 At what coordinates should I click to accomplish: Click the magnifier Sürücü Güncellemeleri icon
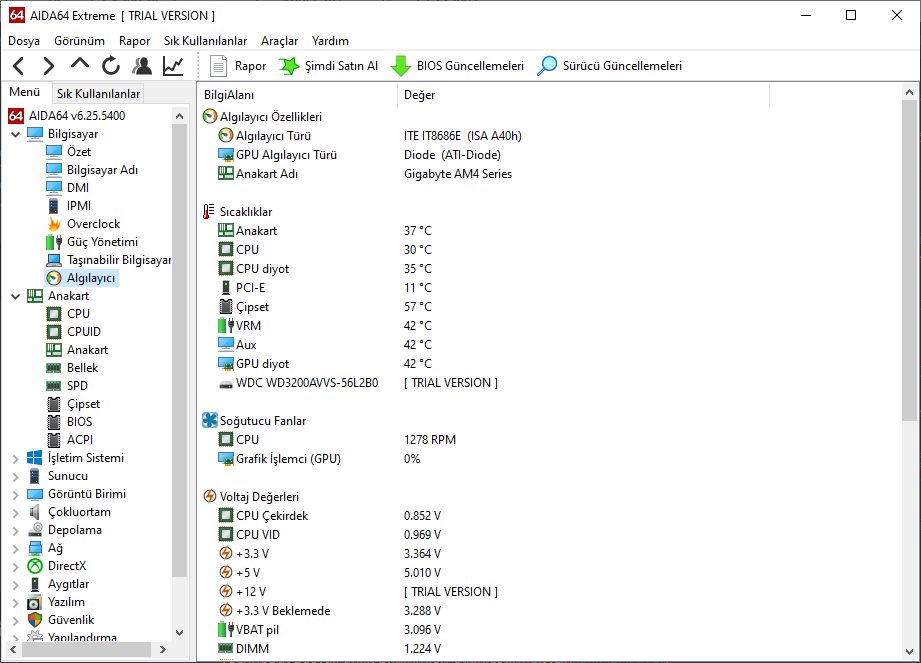(547, 66)
